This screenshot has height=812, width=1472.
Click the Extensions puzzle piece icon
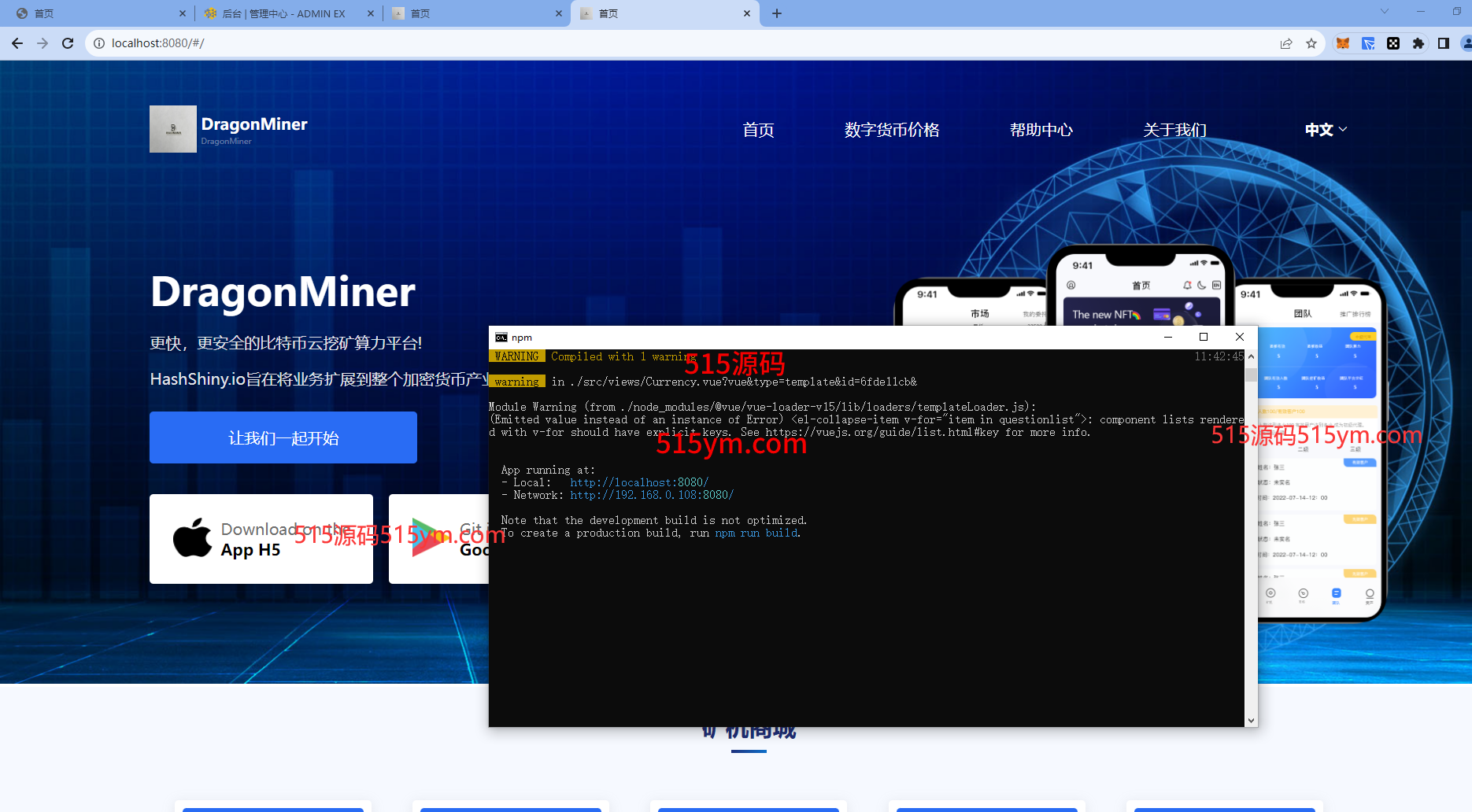[1418, 43]
